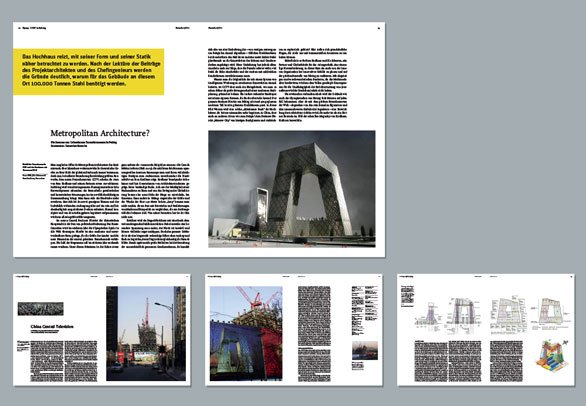Open the spread with architectural section drawings
This screenshot has width=586, height=406.
[486, 330]
